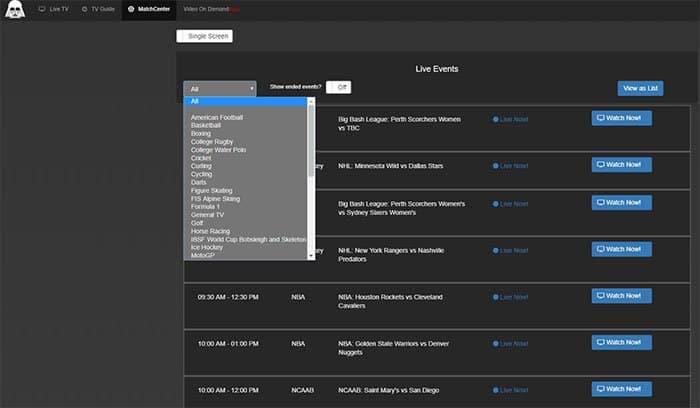Watch Now for Perth Scorchers vs Sydney Sixers
Screen dimensions: 700x408
click(621, 203)
